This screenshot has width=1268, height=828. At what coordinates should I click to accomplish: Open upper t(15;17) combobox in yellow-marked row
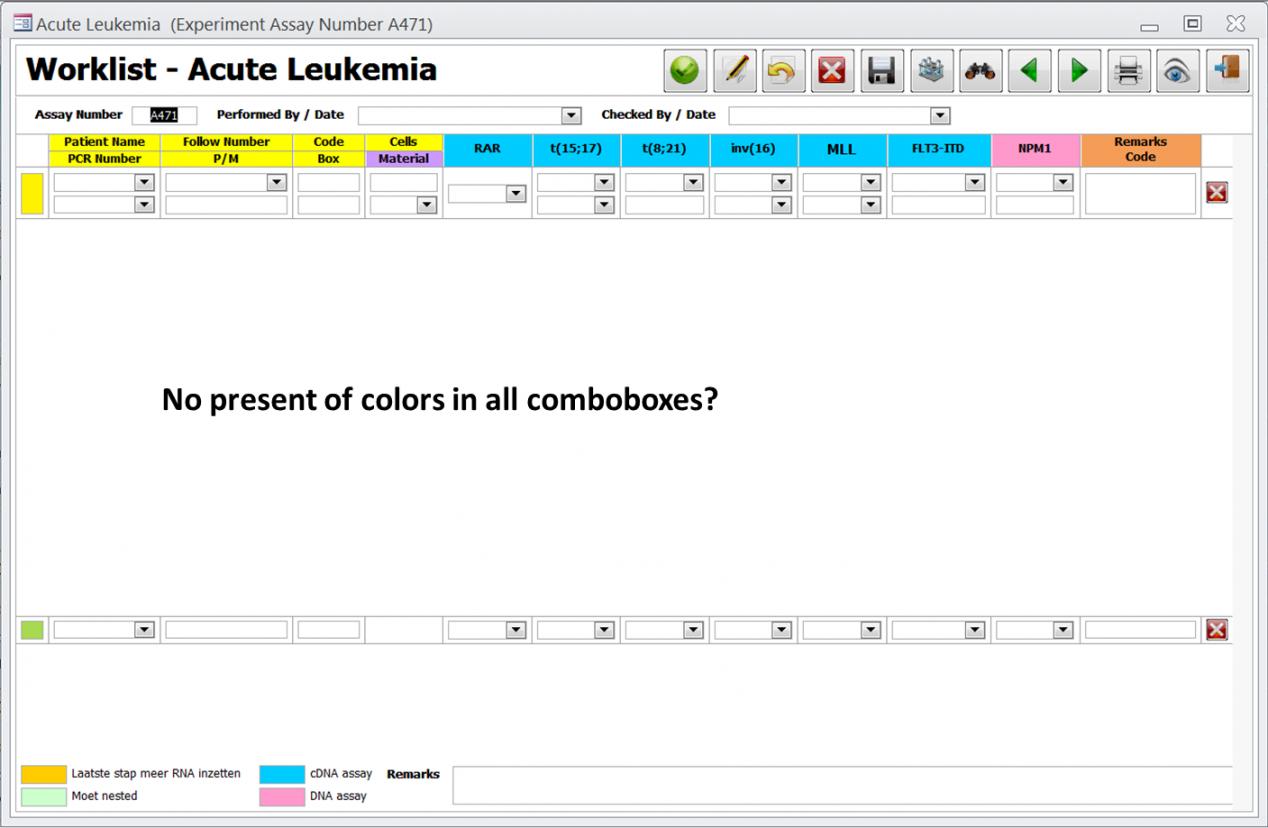(x=604, y=183)
